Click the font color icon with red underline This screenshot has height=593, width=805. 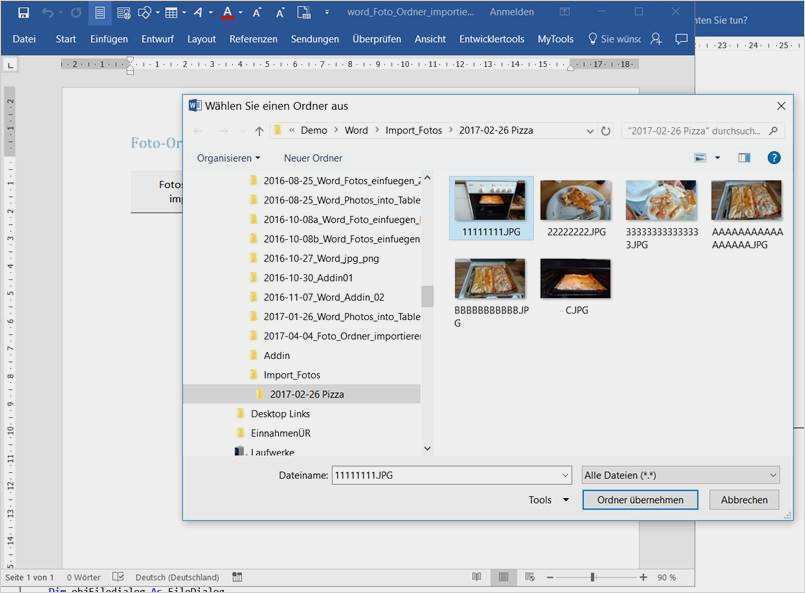[227, 12]
